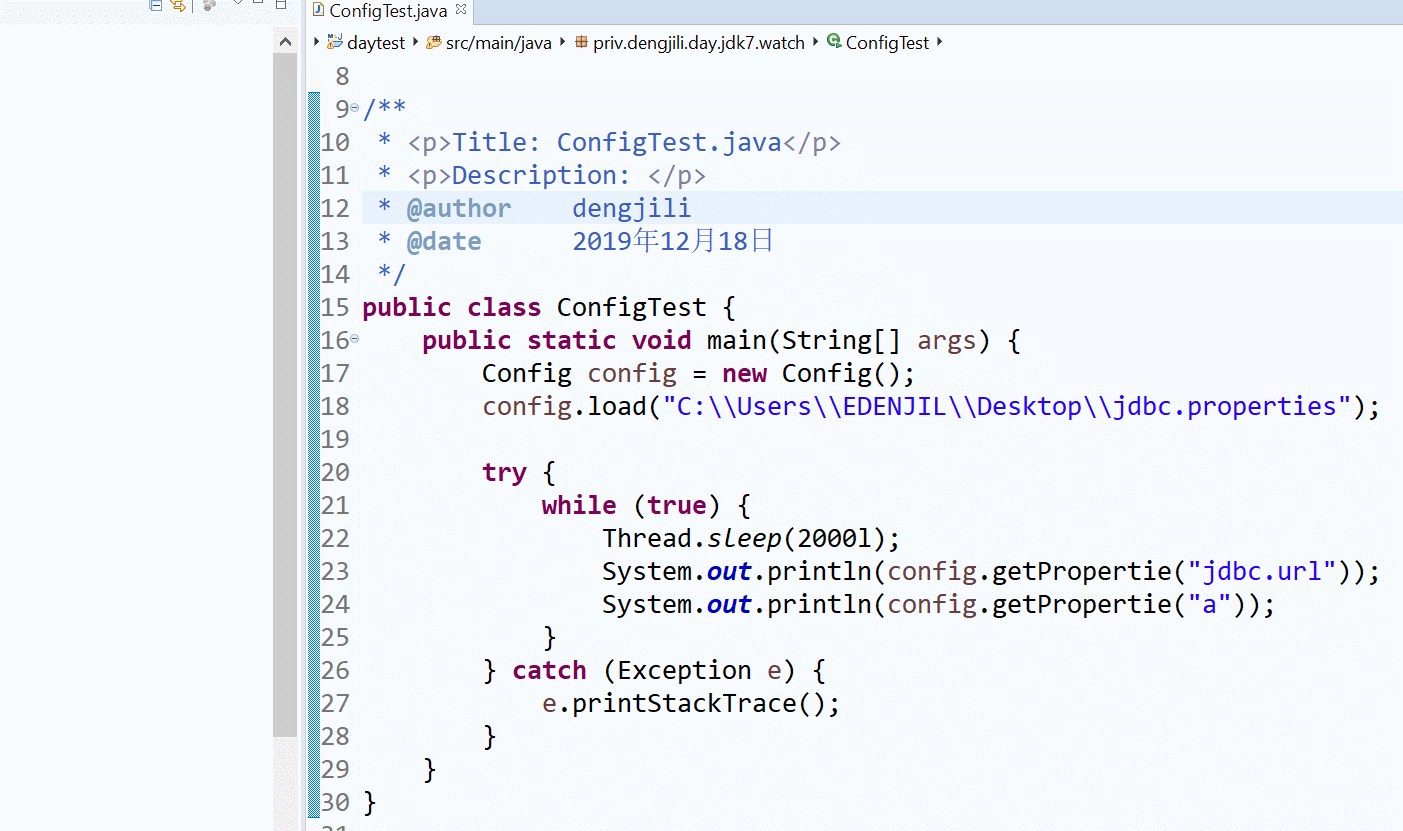Expand the breadcrumb arrow before daytest
Screen dimensions: 1403x831
click(317, 43)
